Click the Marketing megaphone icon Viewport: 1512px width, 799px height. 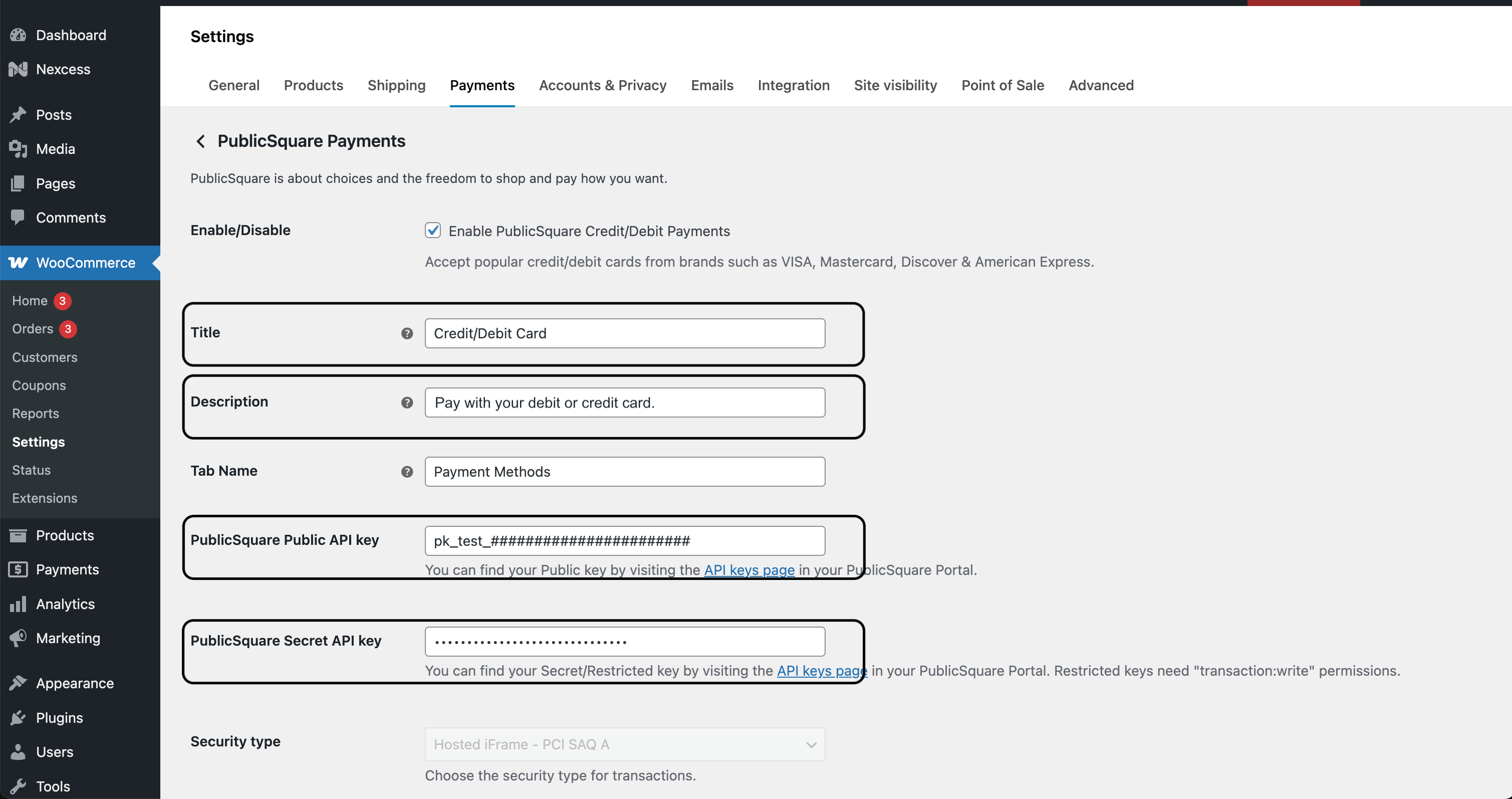pyautogui.click(x=18, y=638)
